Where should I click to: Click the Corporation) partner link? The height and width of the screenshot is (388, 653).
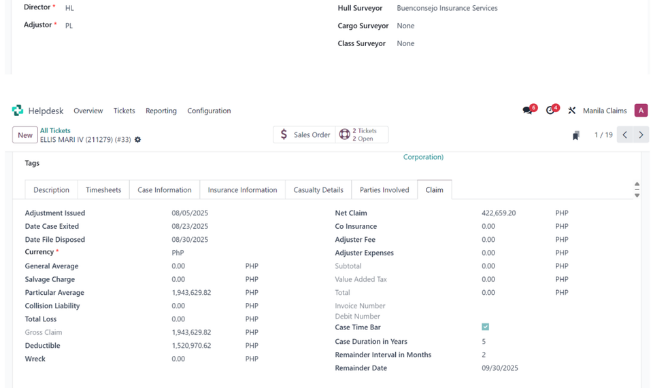(423, 157)
